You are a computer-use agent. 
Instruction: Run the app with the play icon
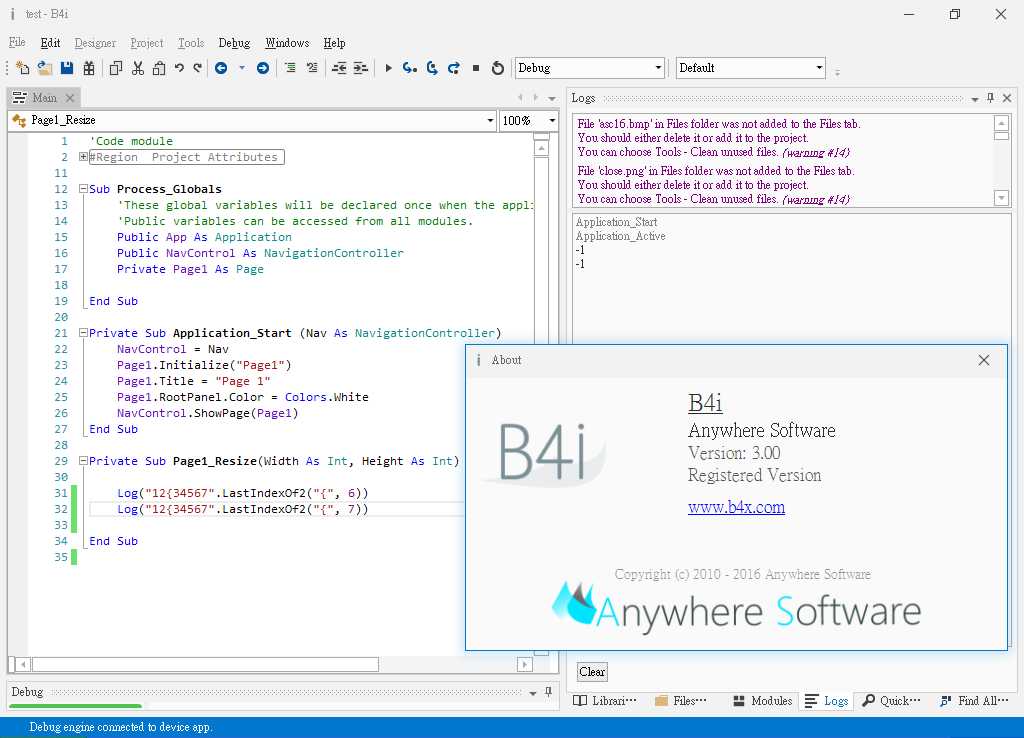[389, 68]
